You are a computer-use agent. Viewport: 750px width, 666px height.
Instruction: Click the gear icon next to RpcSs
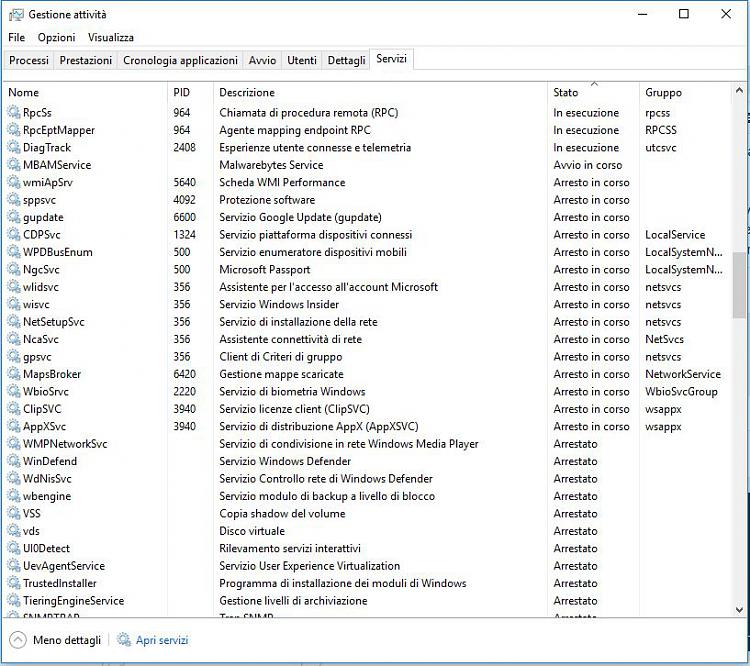click(14, 112)
